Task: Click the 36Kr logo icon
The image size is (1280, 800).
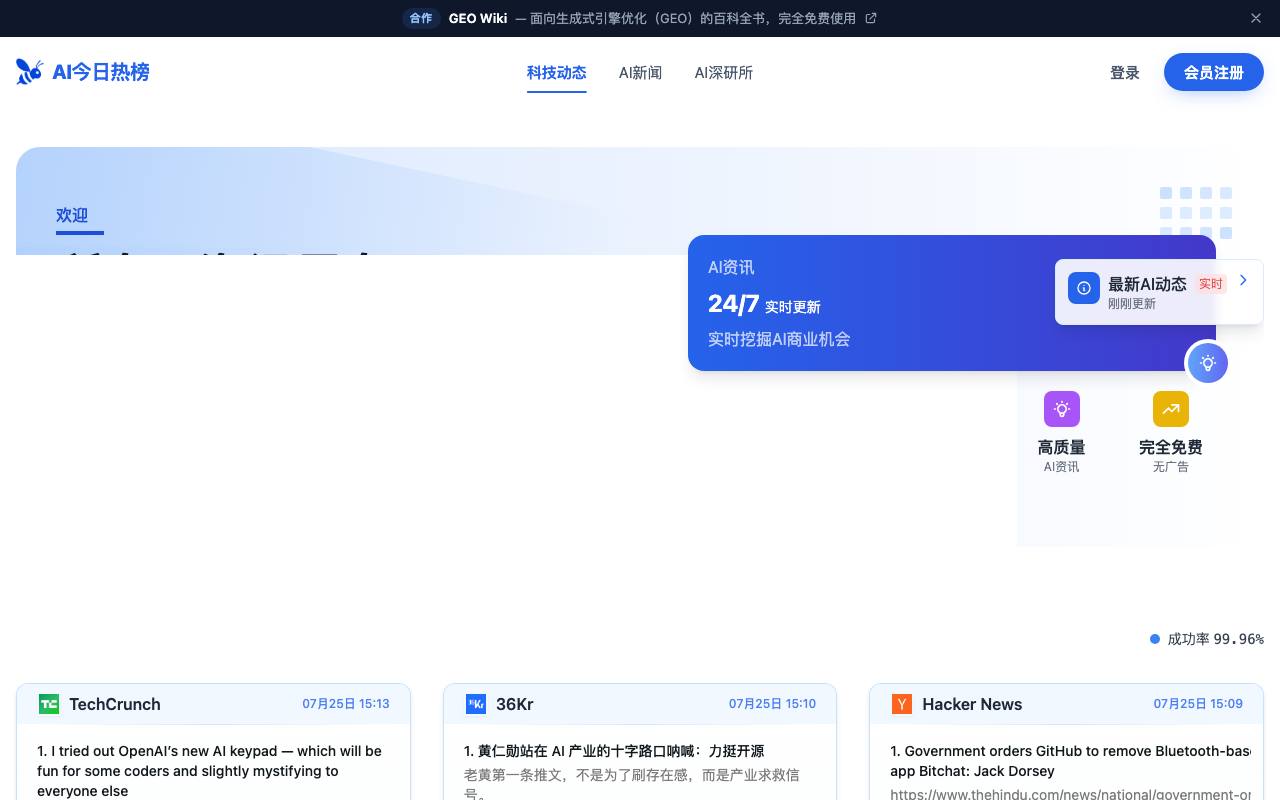Action: tap(476, 704)
